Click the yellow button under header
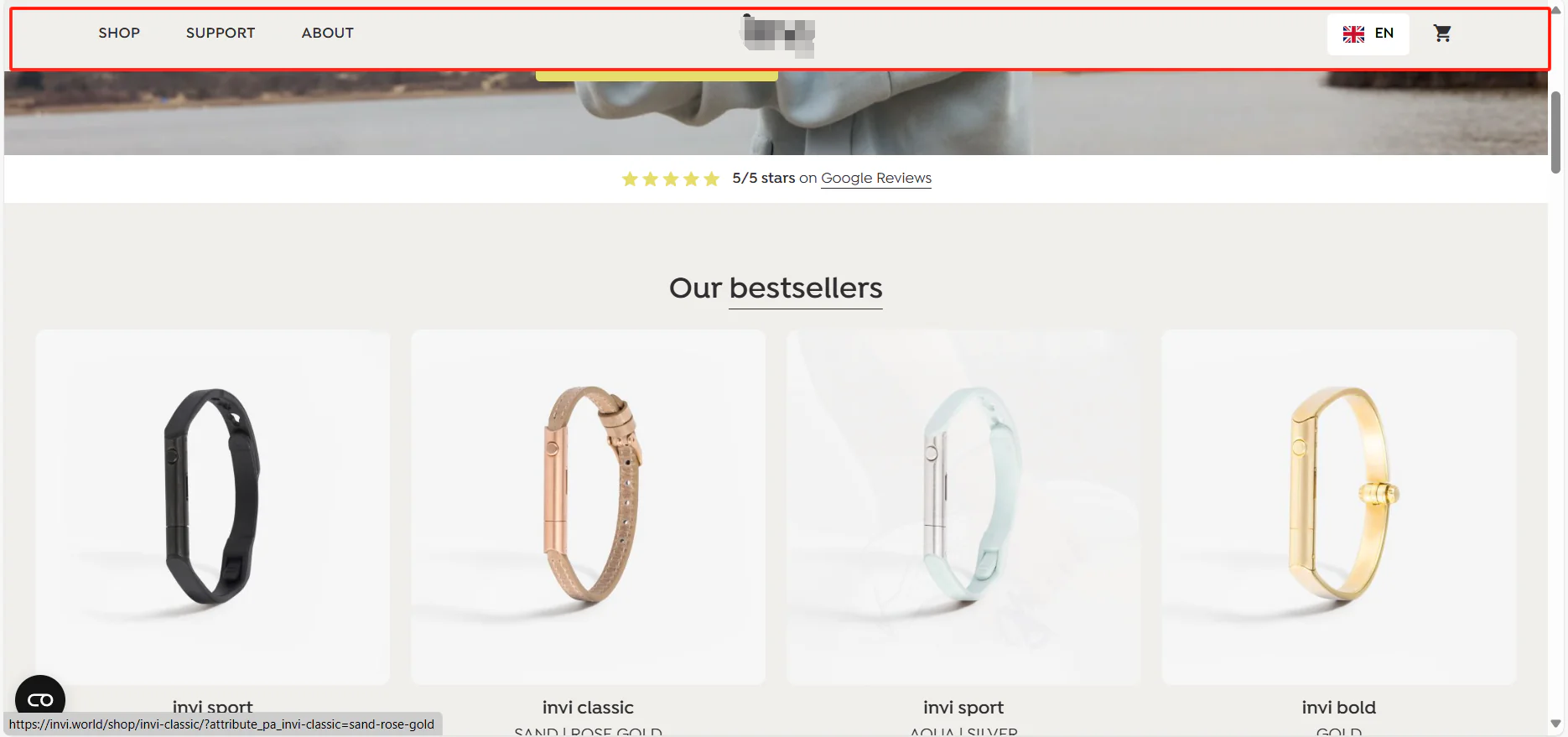Image resolution: width=1568 pixels, height=737 pixels. tap(657, 76)
